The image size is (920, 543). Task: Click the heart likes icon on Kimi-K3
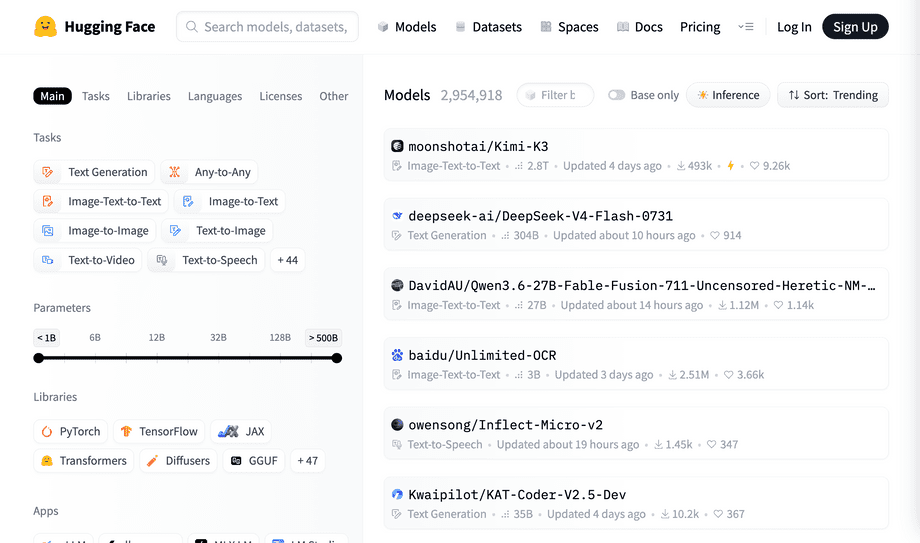[x=755, y=166]
